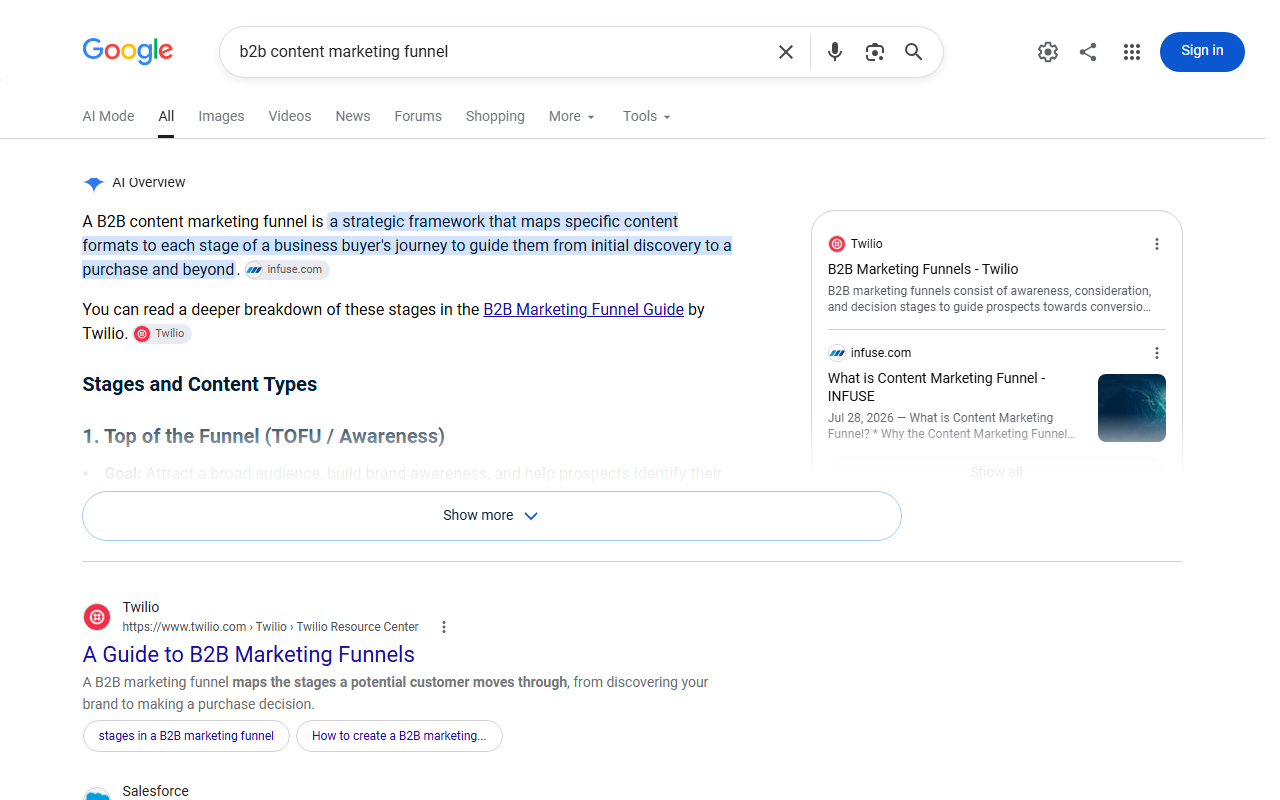This screenshot has height=800, width=1280.
Task: Click the share icon in header
Action: tap(1088, 52)
